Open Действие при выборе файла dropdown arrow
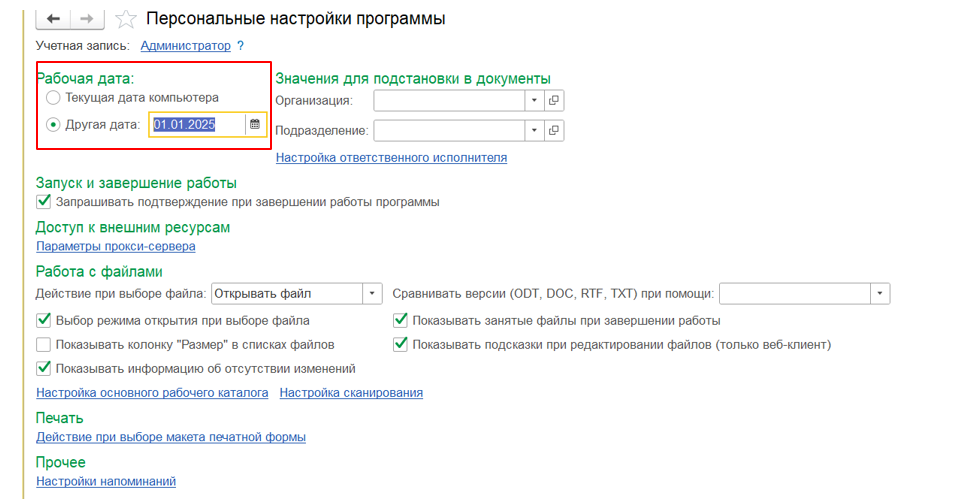Screen dimensions: 959x499 (372, 294)
